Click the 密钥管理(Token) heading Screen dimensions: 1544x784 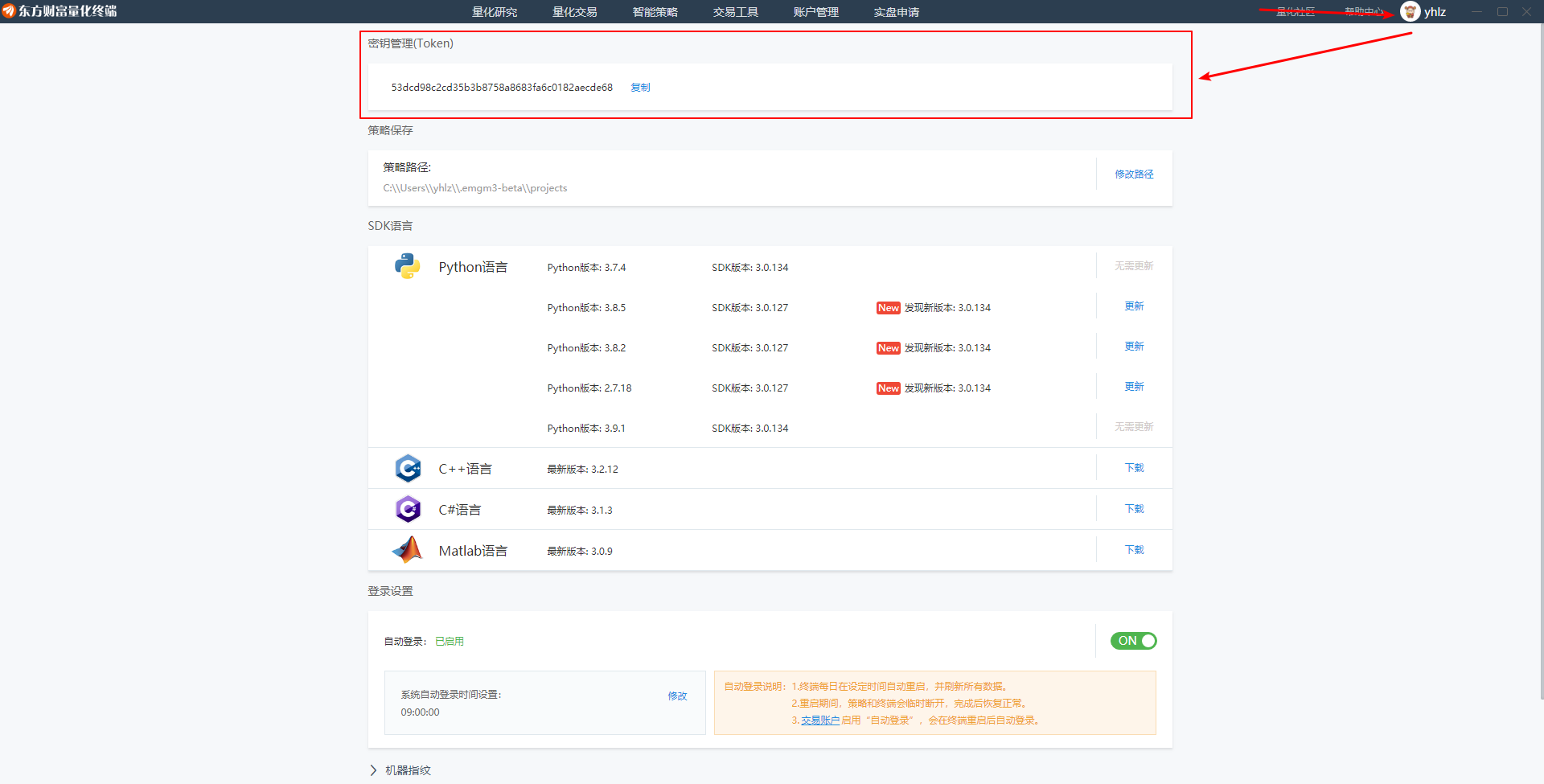(411, 43)
